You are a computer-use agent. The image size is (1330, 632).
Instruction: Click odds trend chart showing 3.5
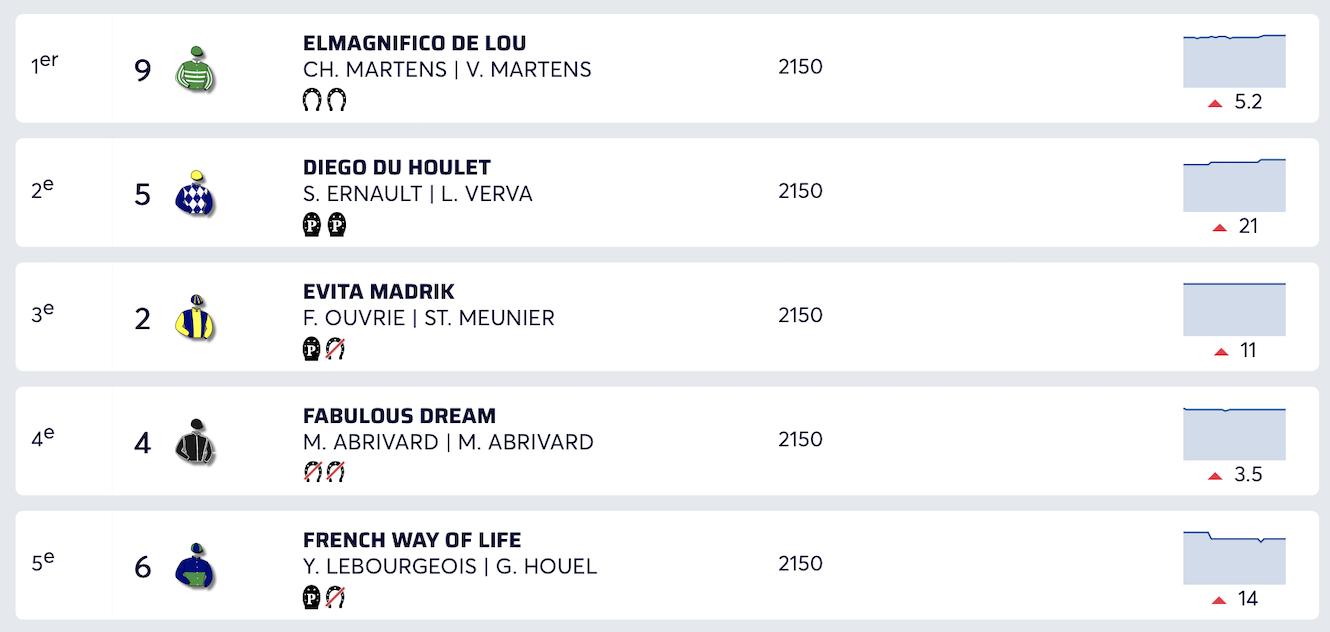pyautogui.click(x=1234, y=434)
